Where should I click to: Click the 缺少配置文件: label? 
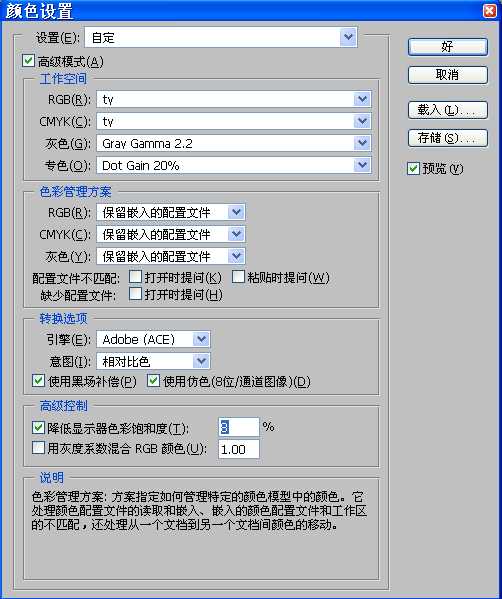click(x=78, y=295)
